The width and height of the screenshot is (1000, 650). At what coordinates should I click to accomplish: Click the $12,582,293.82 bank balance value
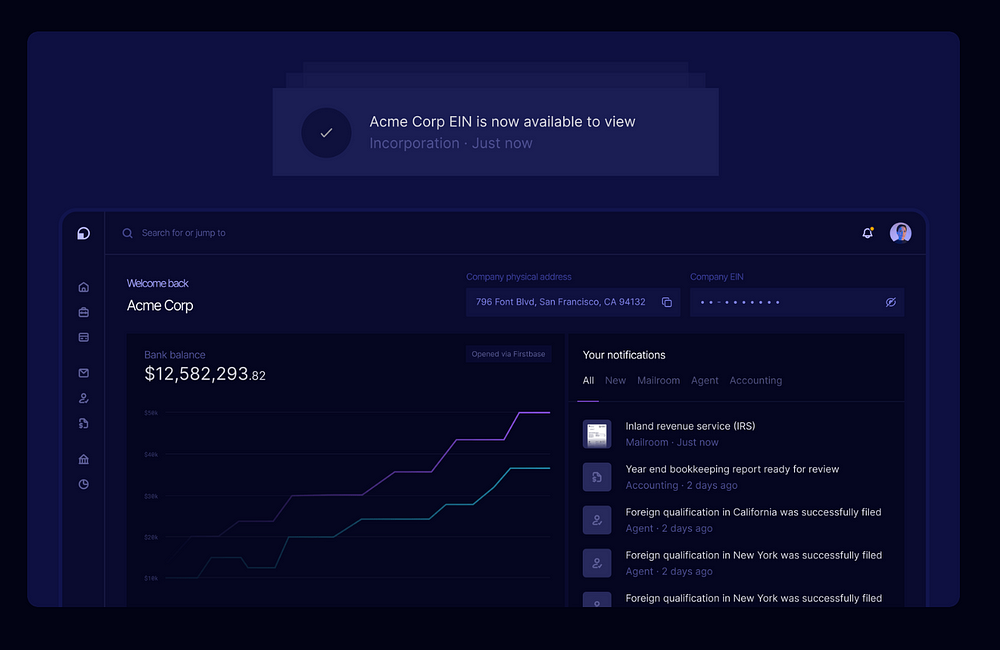coord(205,374)
